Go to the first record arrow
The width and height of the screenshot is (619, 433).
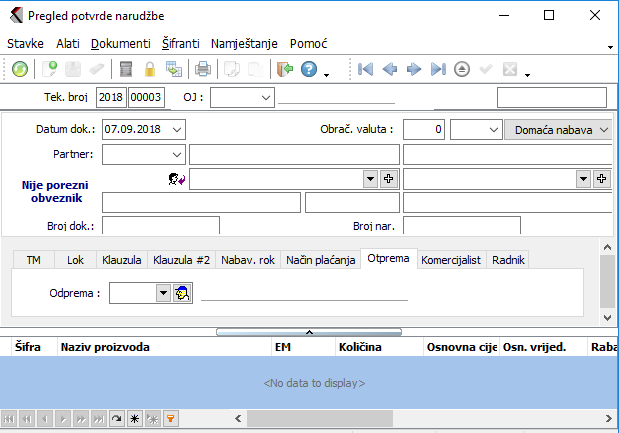(x=366, y=69)
